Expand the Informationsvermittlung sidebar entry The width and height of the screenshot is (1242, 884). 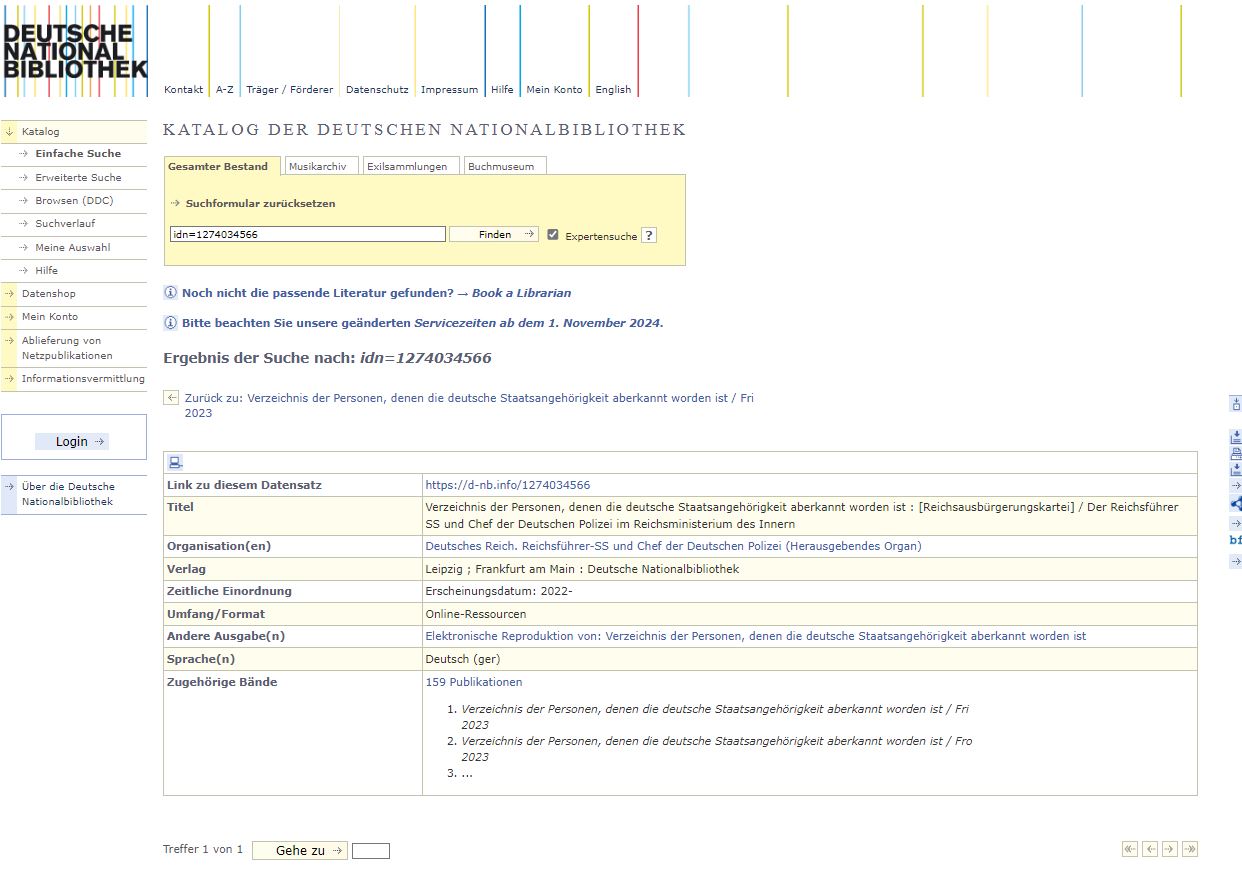click(10, 379)
